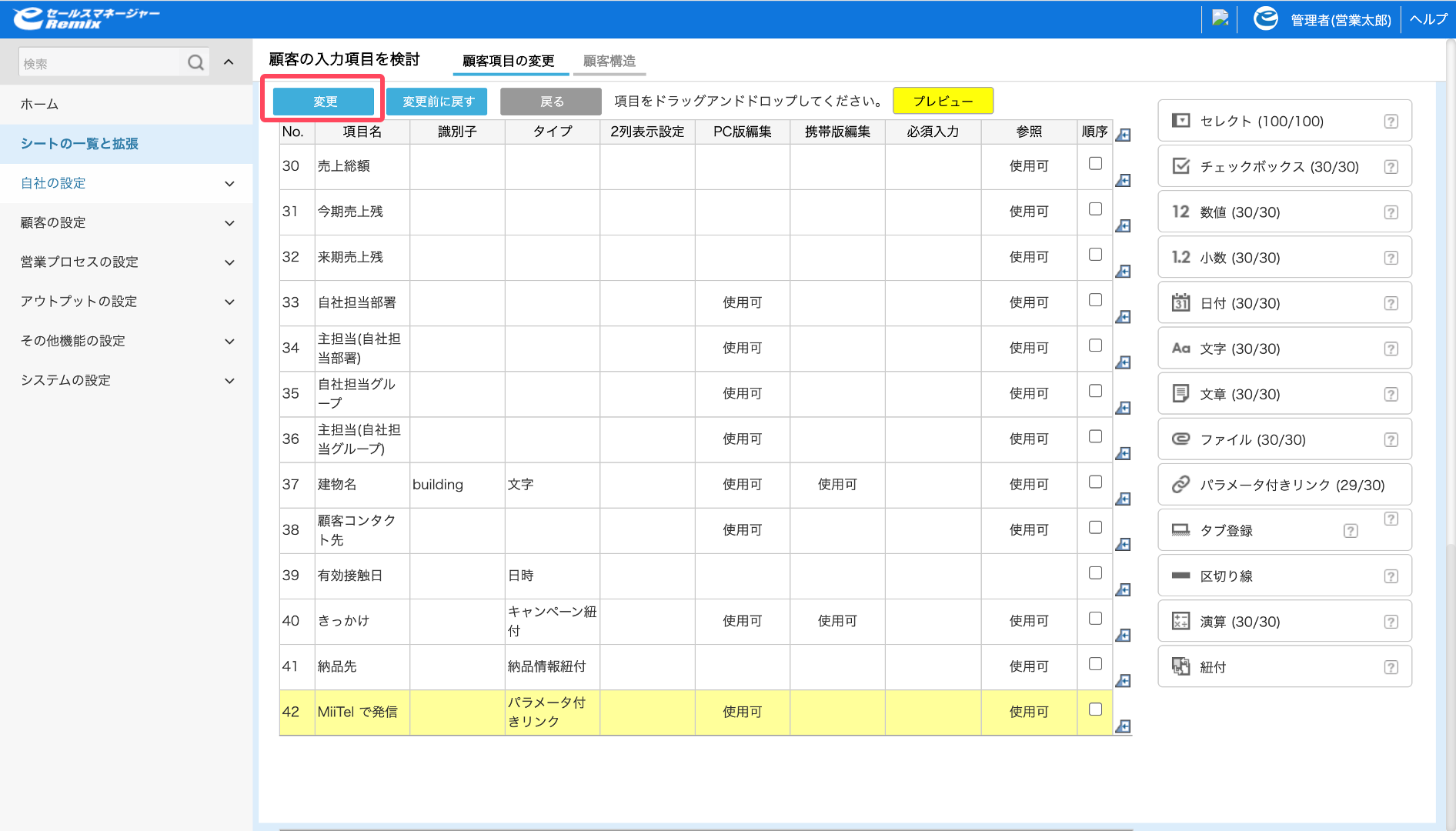Tick the 順序 checkbox for 42 MiiTel で発信

click(x=1095, y=709)
